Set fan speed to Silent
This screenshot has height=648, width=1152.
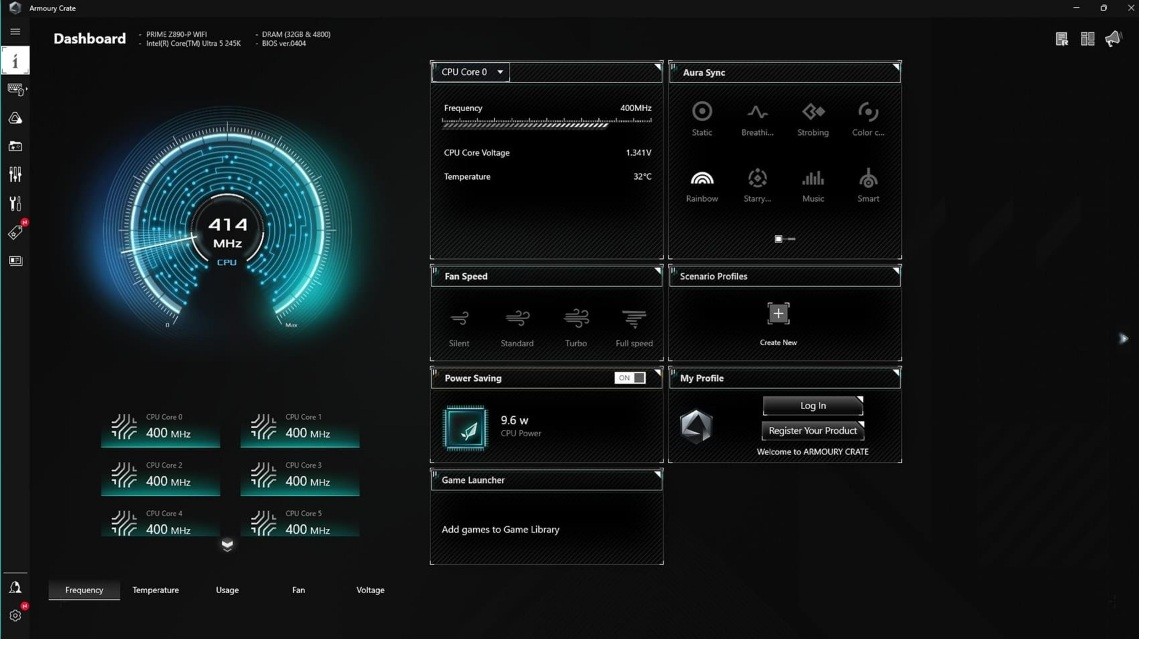pos(459,328)
